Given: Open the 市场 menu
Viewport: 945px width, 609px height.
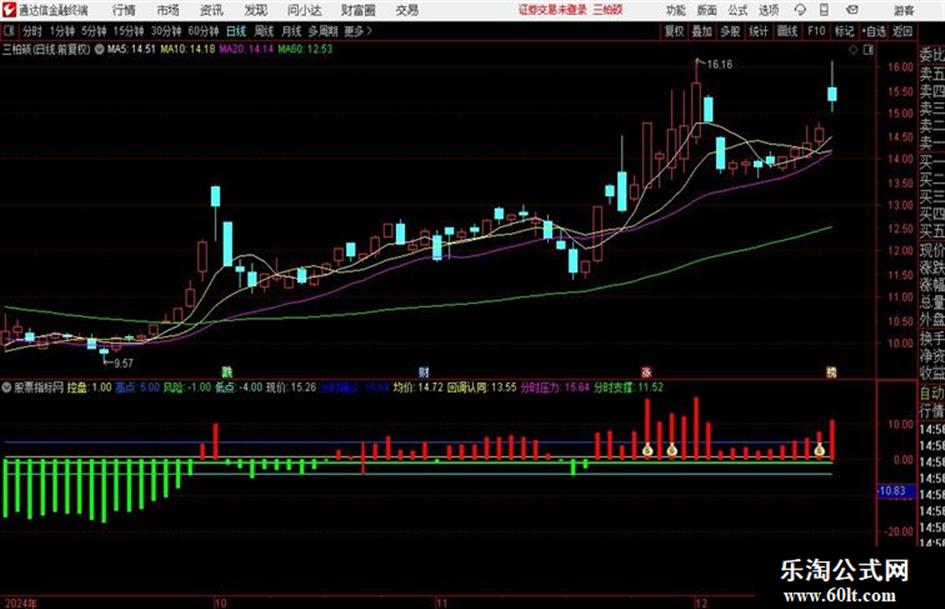Looking at the screenshot, I should pyautogui.click(x=168, y=10).
